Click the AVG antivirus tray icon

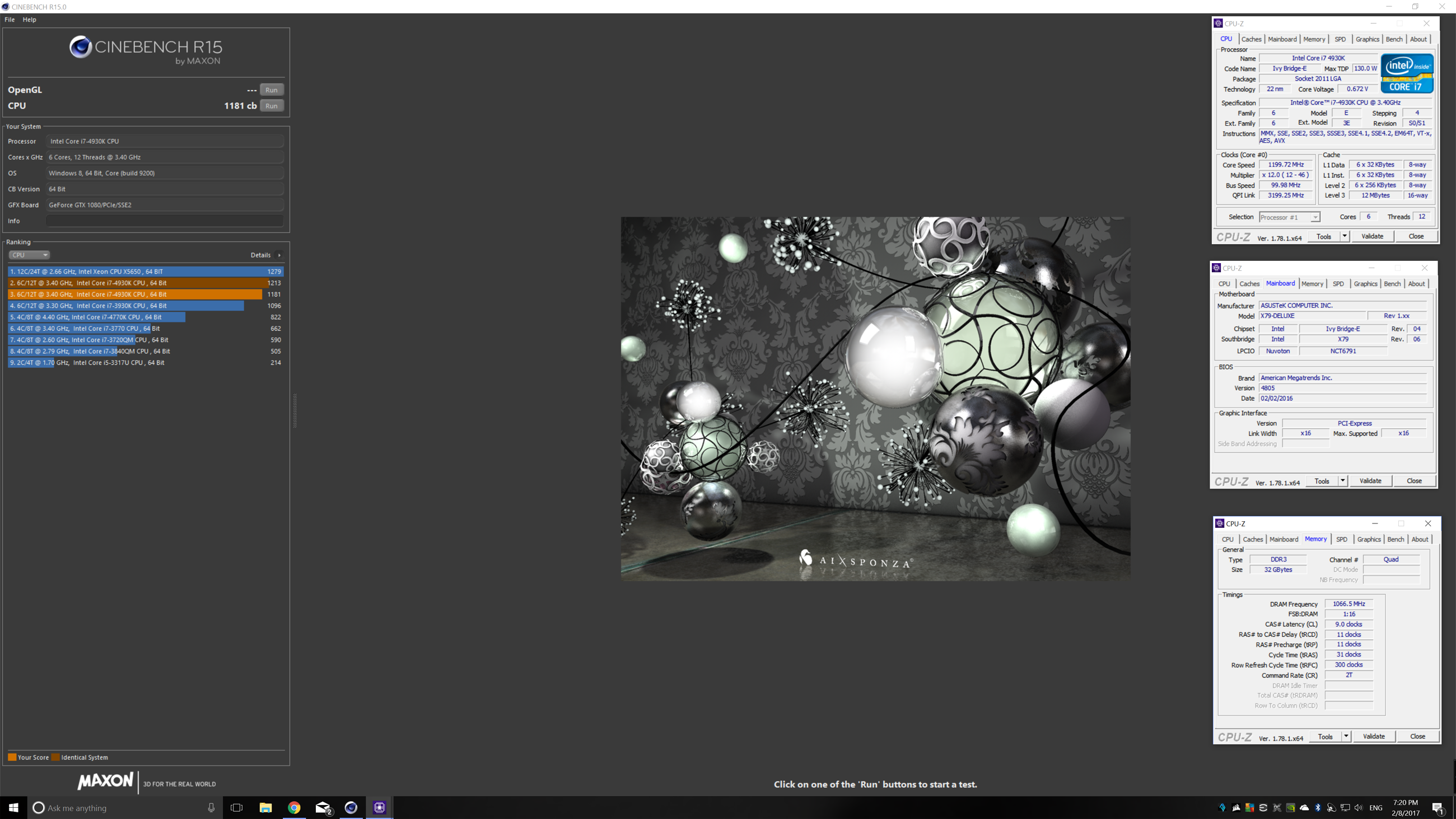point(1250,808)
